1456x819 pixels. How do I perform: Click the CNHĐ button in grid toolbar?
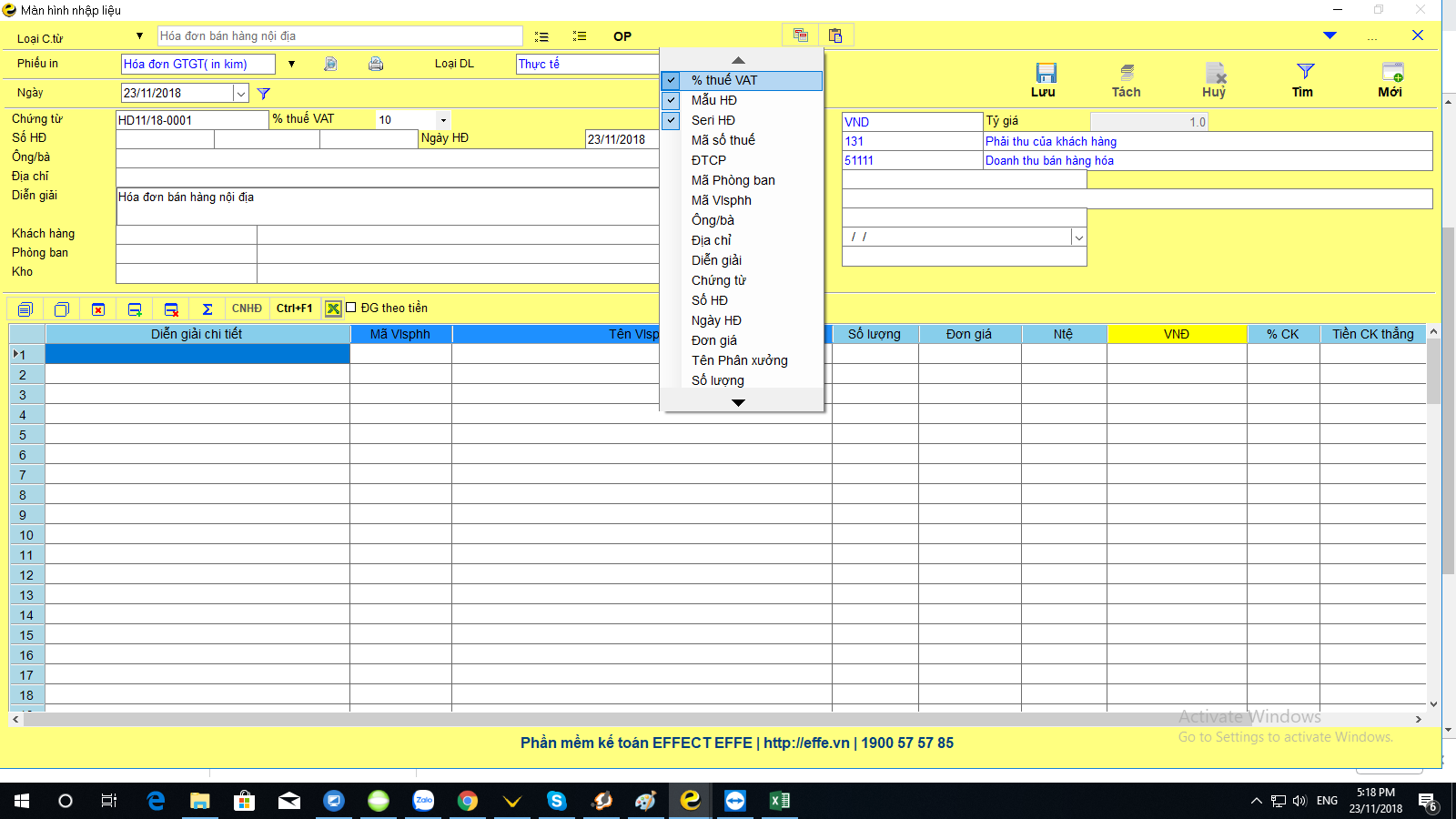tap(247, 308)
